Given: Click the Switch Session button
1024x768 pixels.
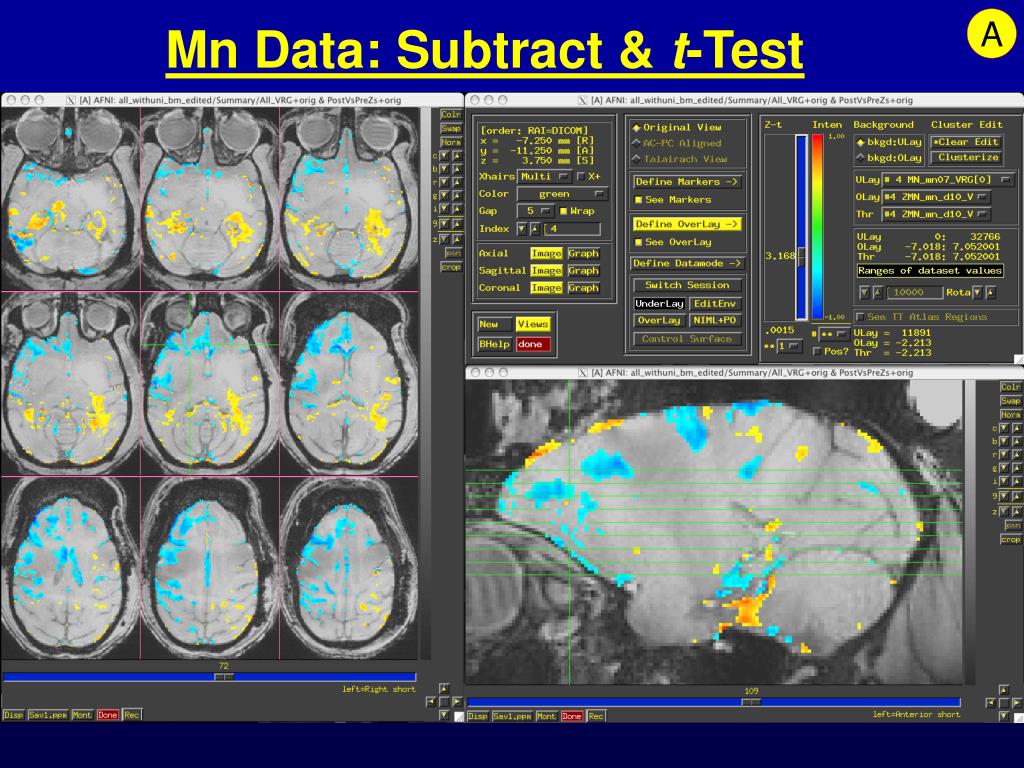Looking at the screenshot, I should [687, 285].
